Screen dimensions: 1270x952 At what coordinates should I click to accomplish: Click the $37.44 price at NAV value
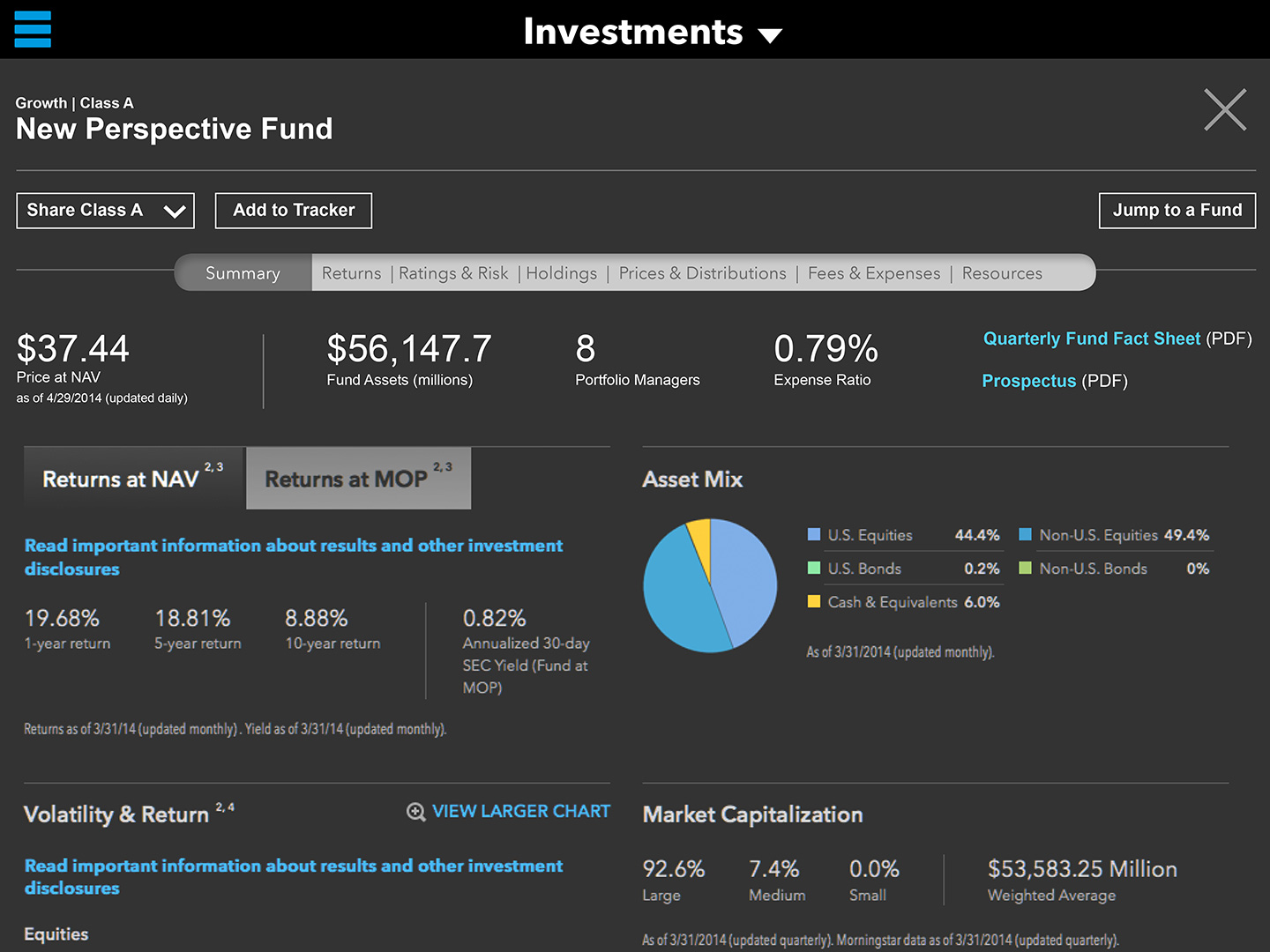click(73, 349)
